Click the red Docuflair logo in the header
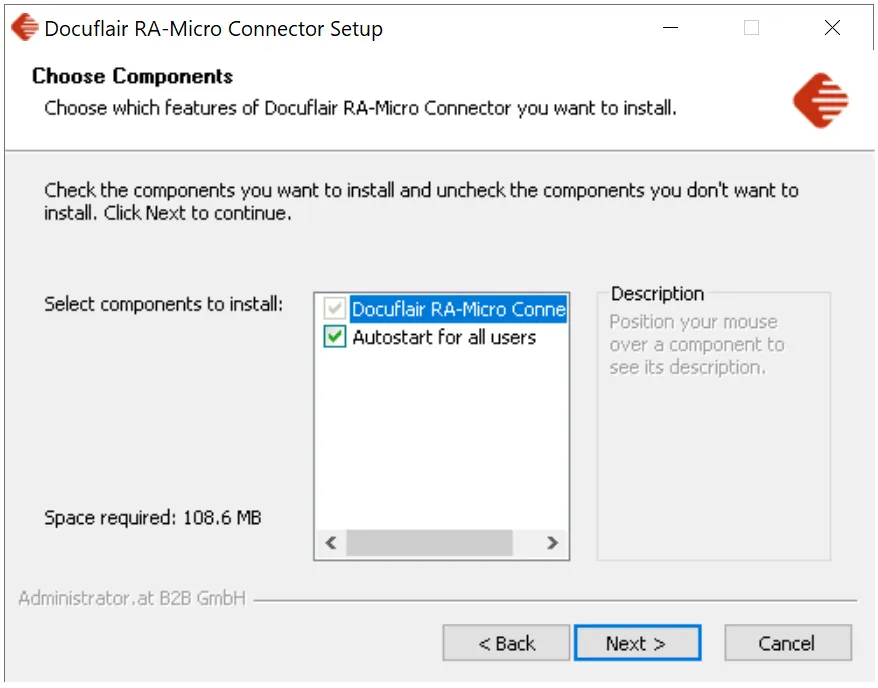The image size is (878, 688). (820, 100)
